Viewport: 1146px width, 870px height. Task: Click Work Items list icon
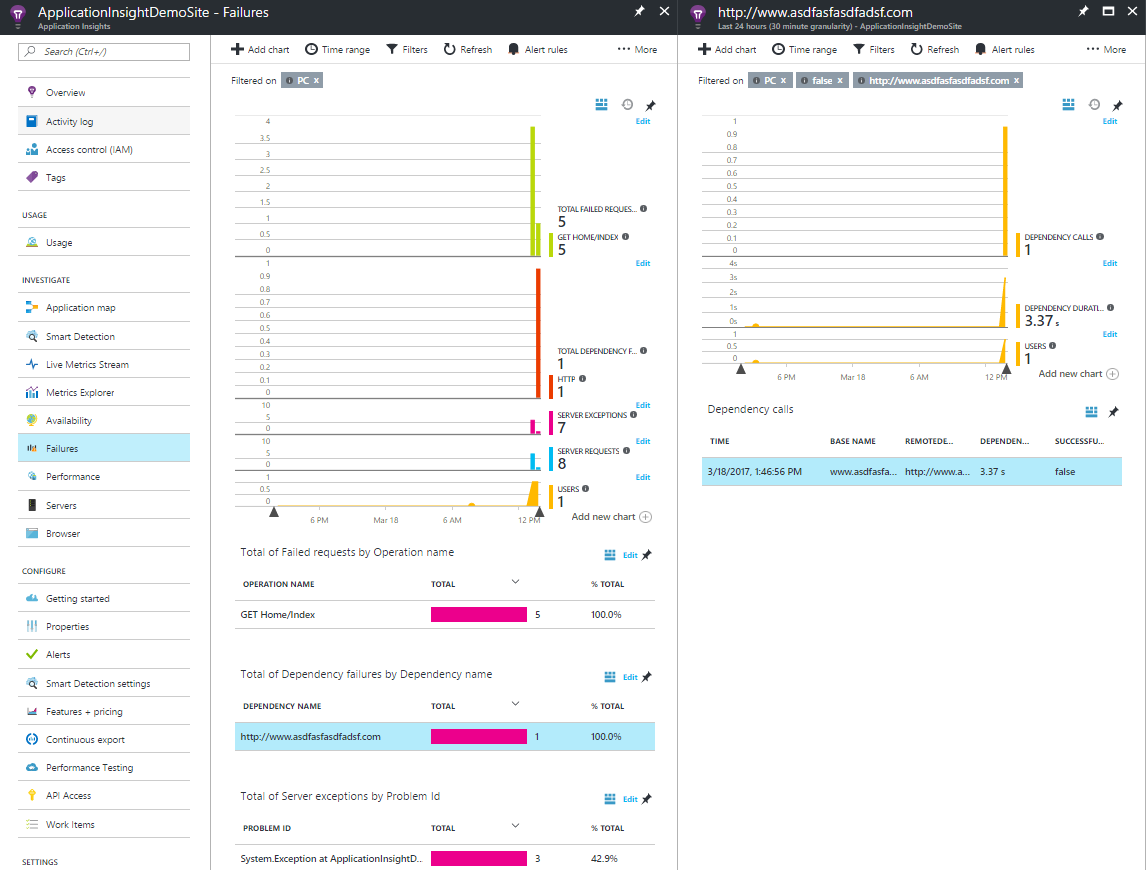click(31, 824)
